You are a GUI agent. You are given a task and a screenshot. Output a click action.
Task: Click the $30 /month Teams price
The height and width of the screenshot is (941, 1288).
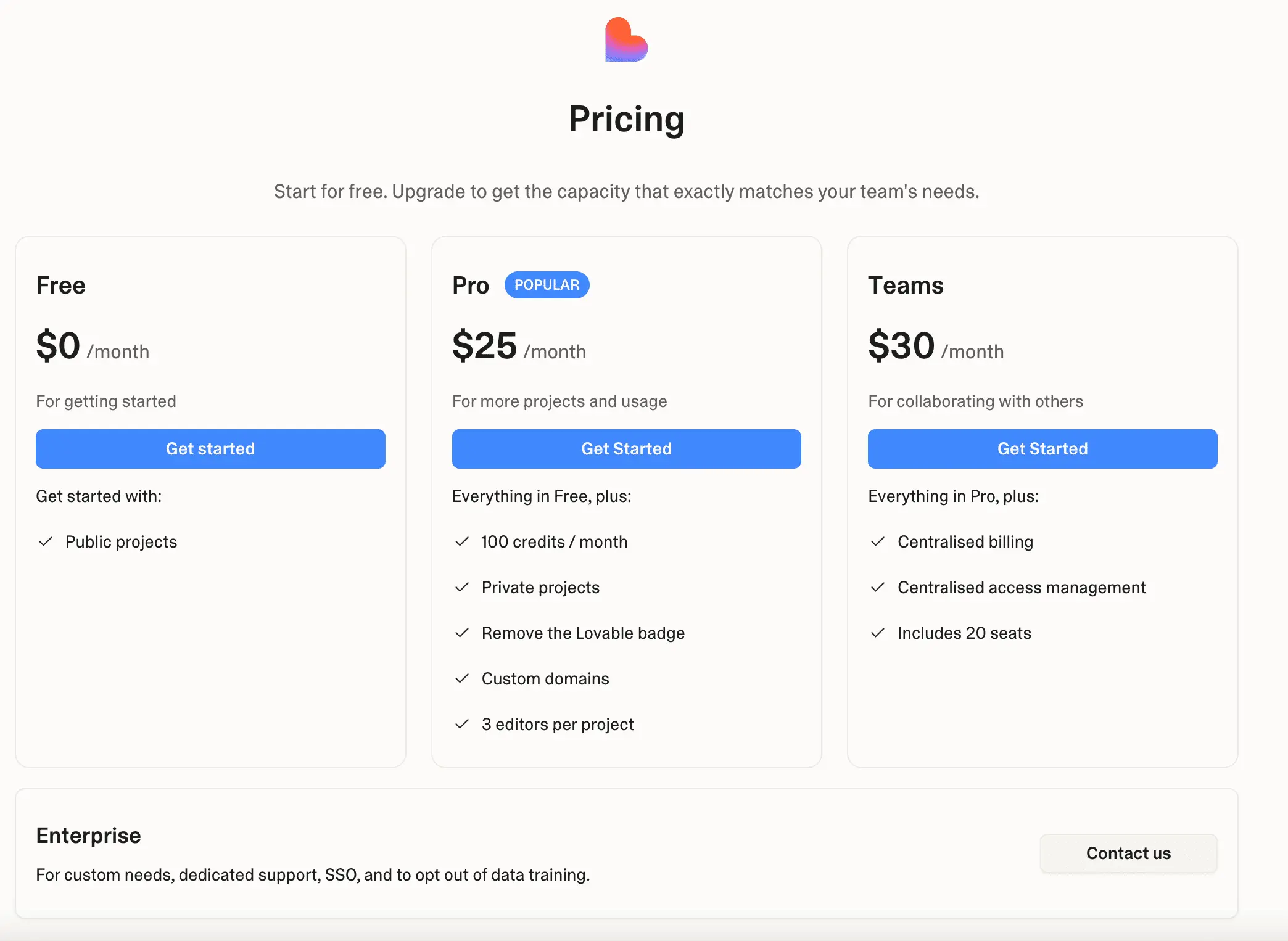click(936, 346)
